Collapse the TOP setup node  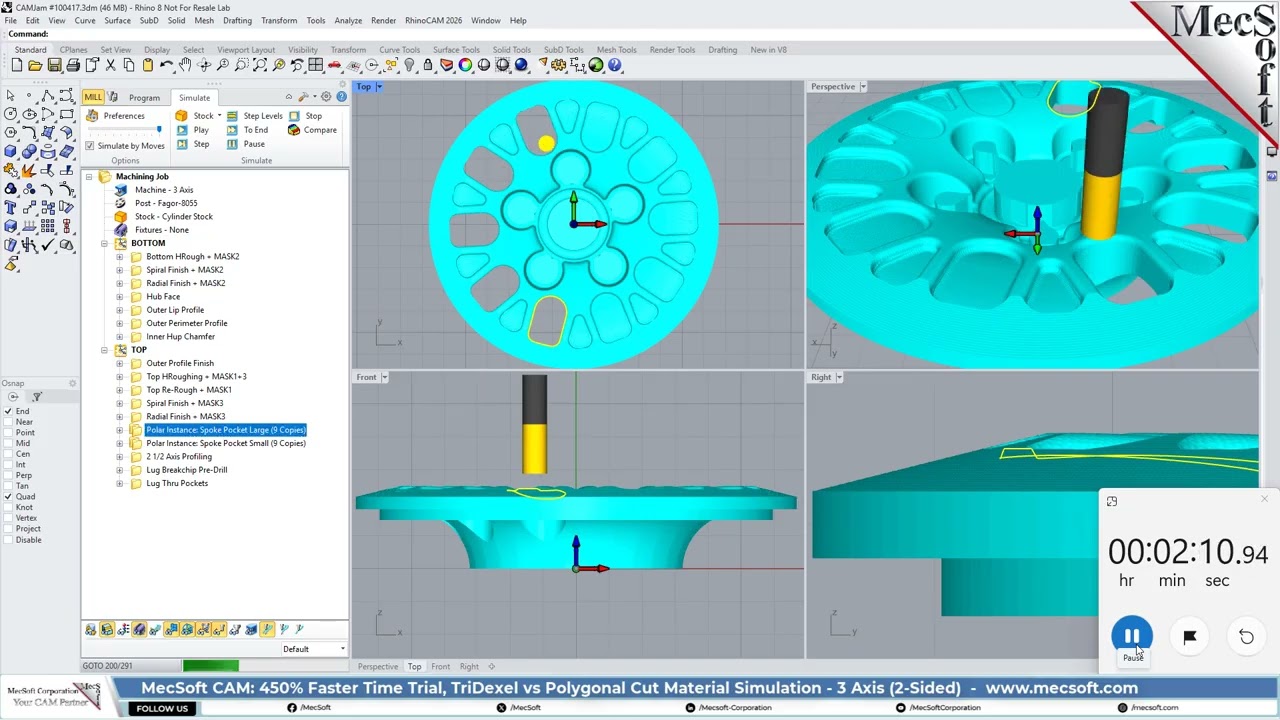(x=104, y=350)
